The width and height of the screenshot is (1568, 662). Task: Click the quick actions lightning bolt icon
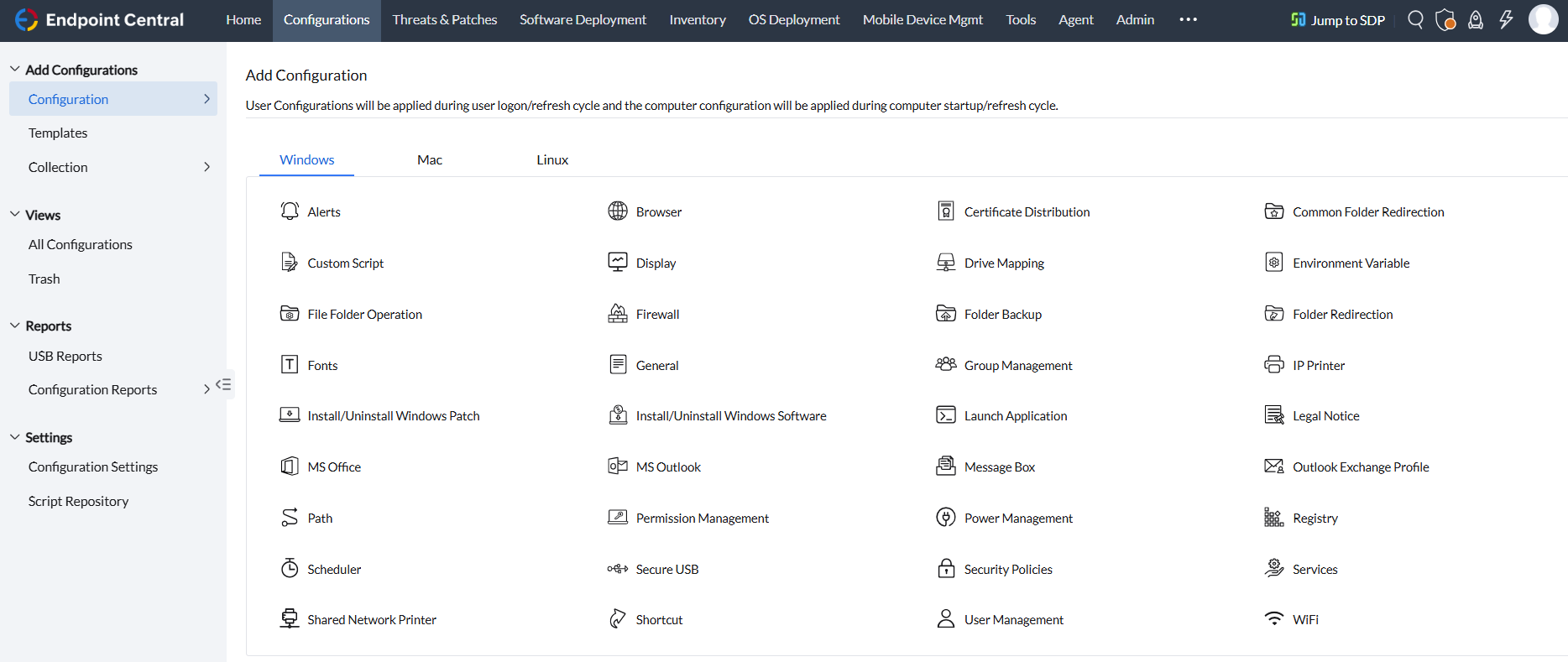click(1506, 19)
